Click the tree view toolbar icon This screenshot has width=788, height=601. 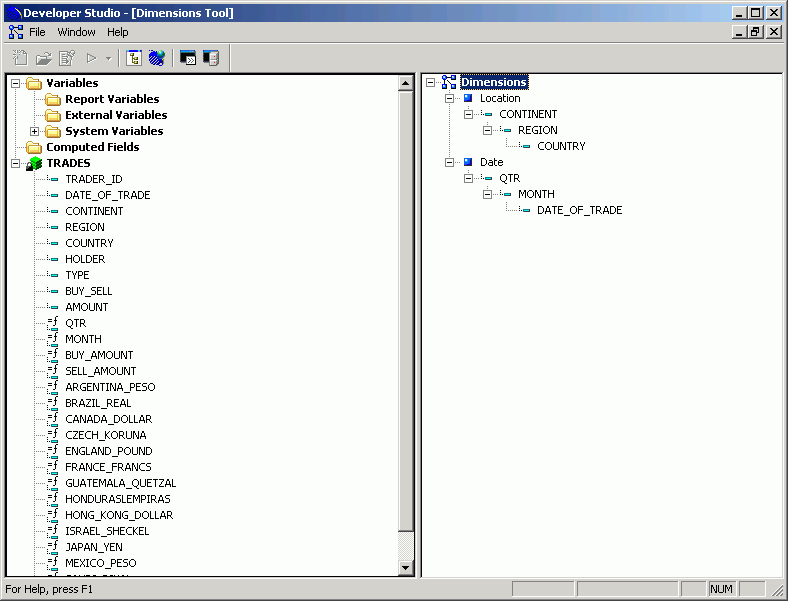pyautogui.click(x=134, y=58)
